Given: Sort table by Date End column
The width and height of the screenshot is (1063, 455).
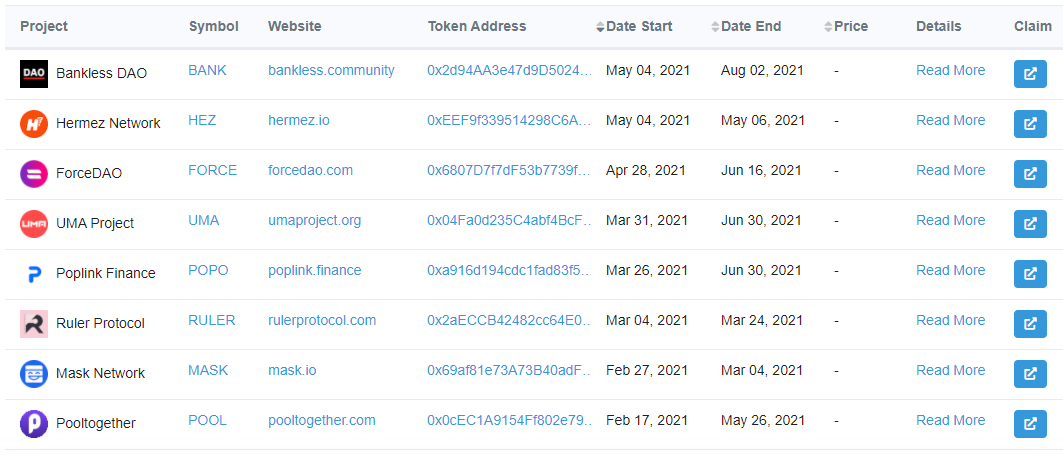Looking at the screenshot, I should (750, 26).
